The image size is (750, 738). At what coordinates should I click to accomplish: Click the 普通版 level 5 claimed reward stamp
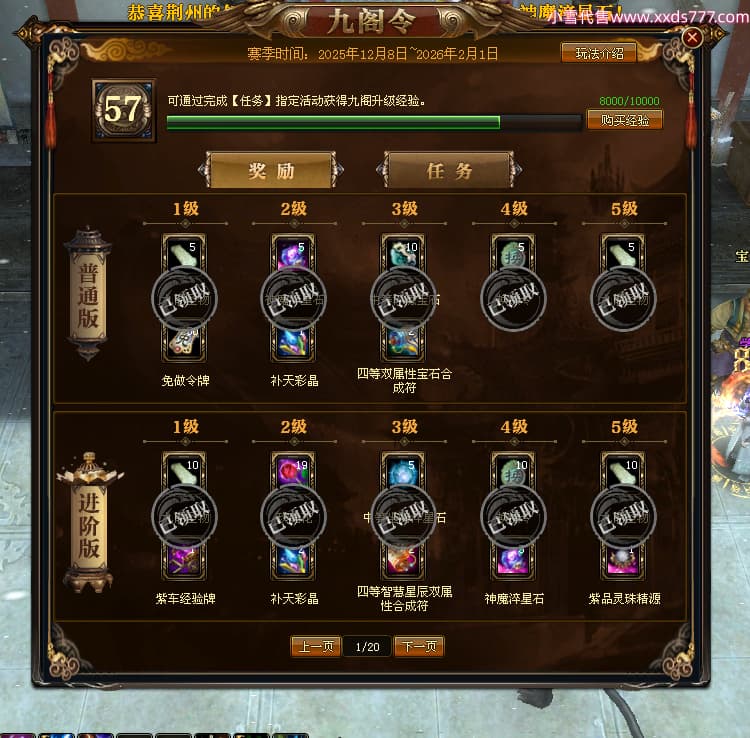point(623,298)
